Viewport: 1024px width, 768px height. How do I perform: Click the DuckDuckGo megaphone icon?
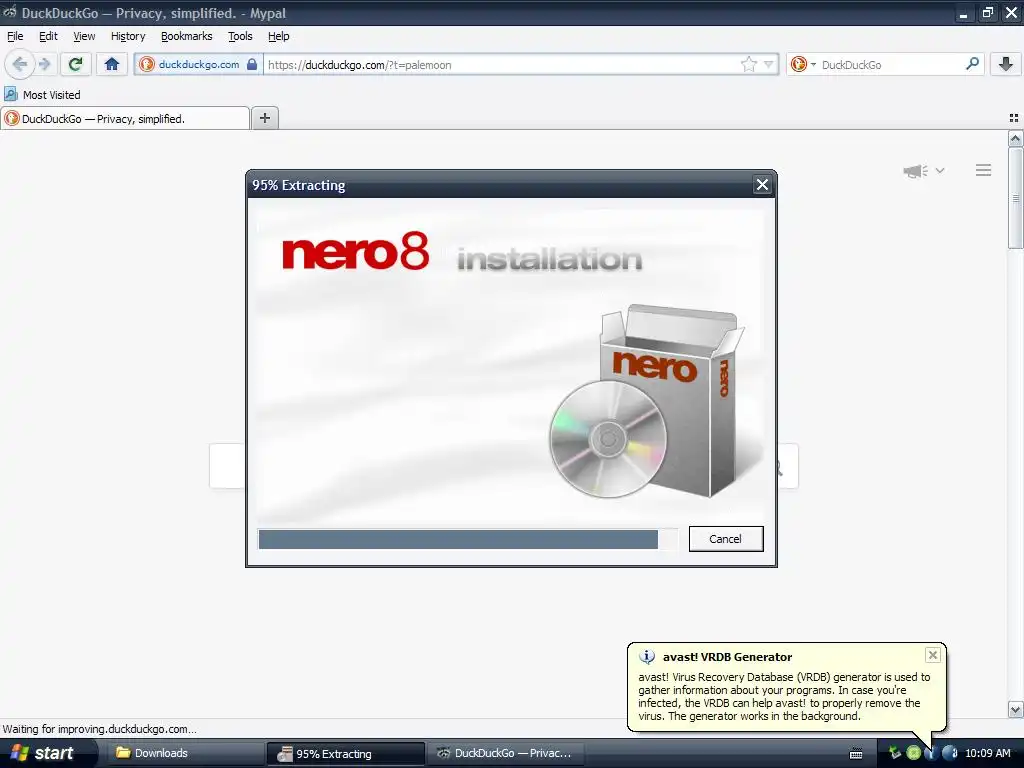point(916,171)
